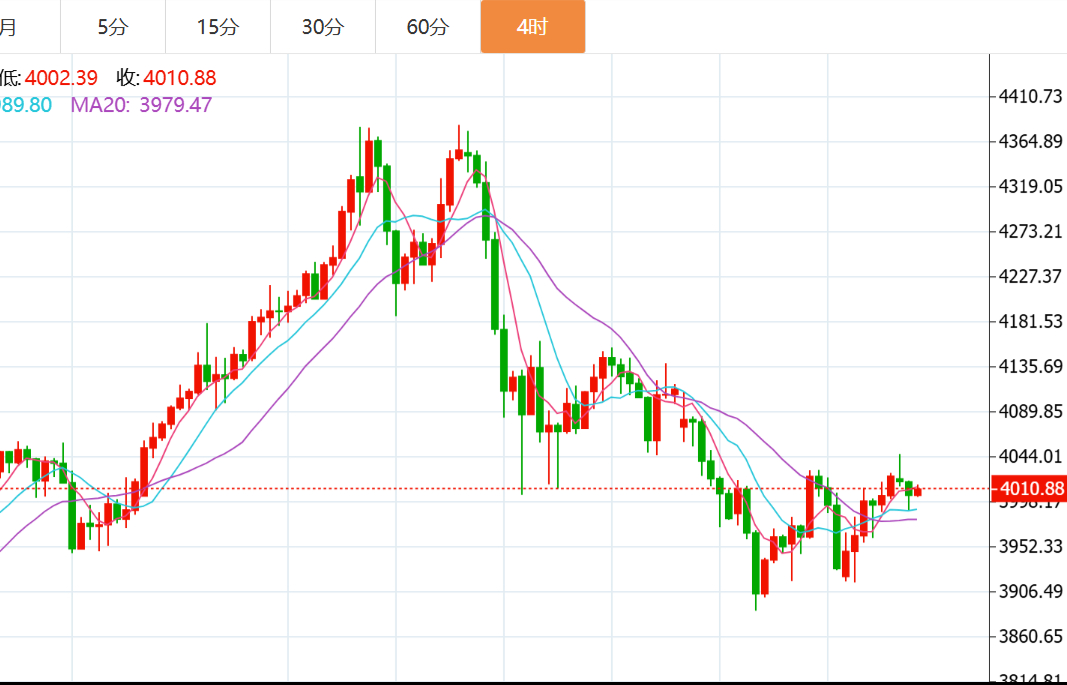Select the partially visible 月 tab
1067x685 pixels.
(12, 27)
